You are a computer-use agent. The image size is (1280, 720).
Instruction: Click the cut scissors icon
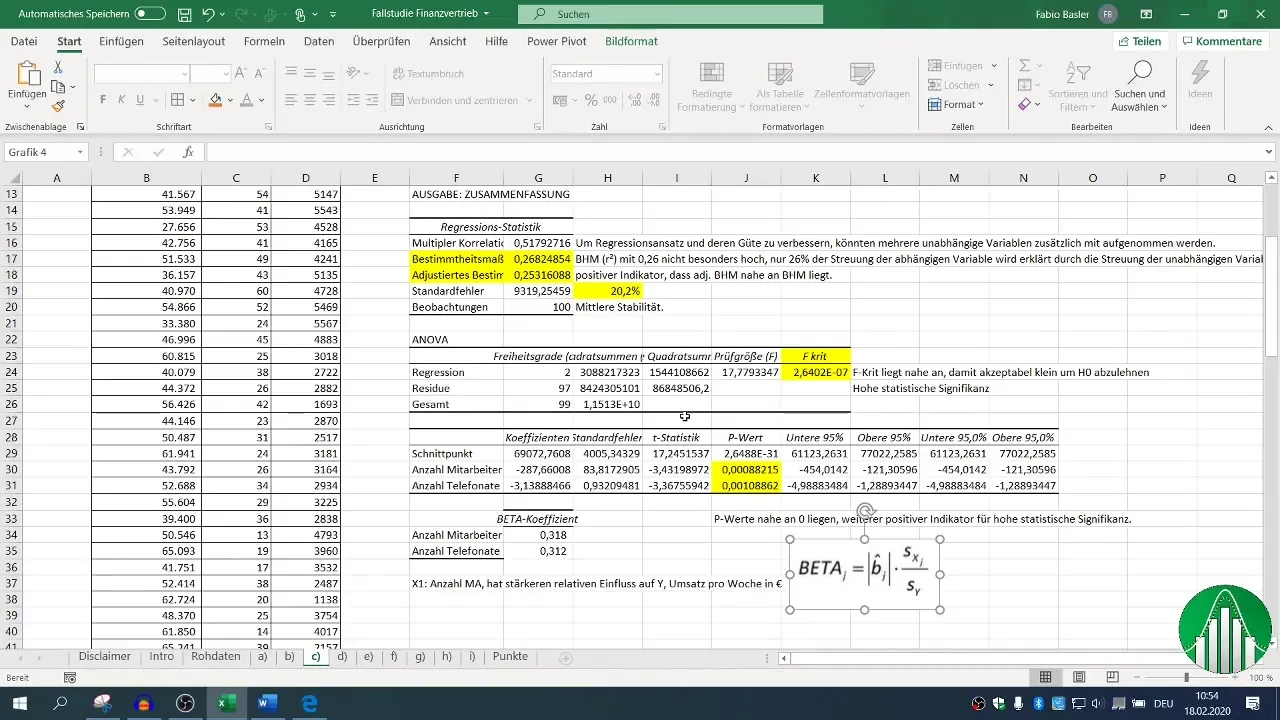[58, 67]
